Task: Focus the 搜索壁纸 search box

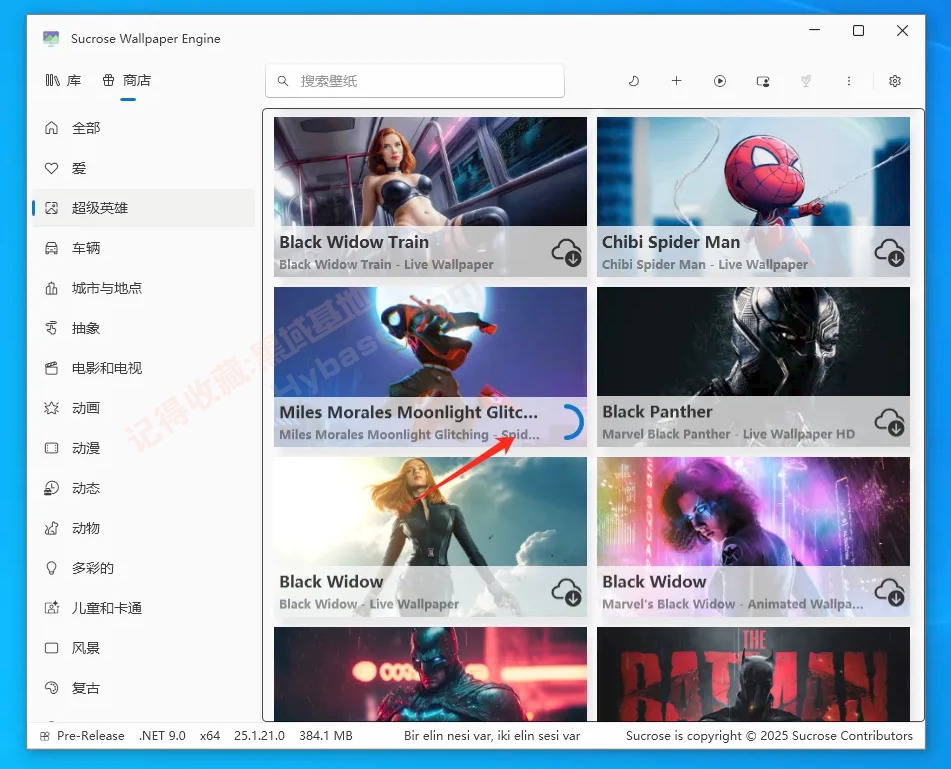Action: 415,81
